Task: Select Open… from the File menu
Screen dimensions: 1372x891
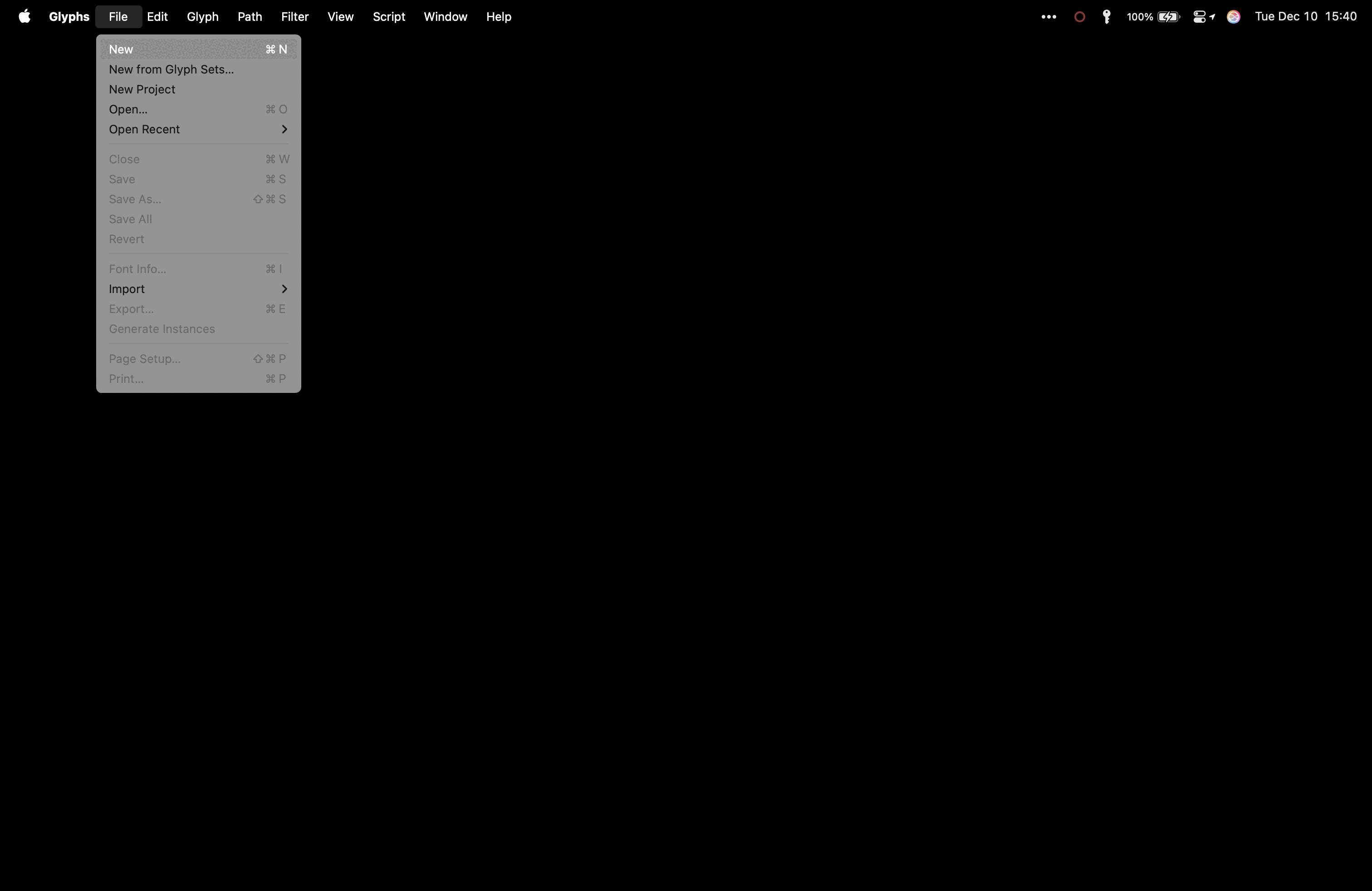Action: [x=128, y=109]
